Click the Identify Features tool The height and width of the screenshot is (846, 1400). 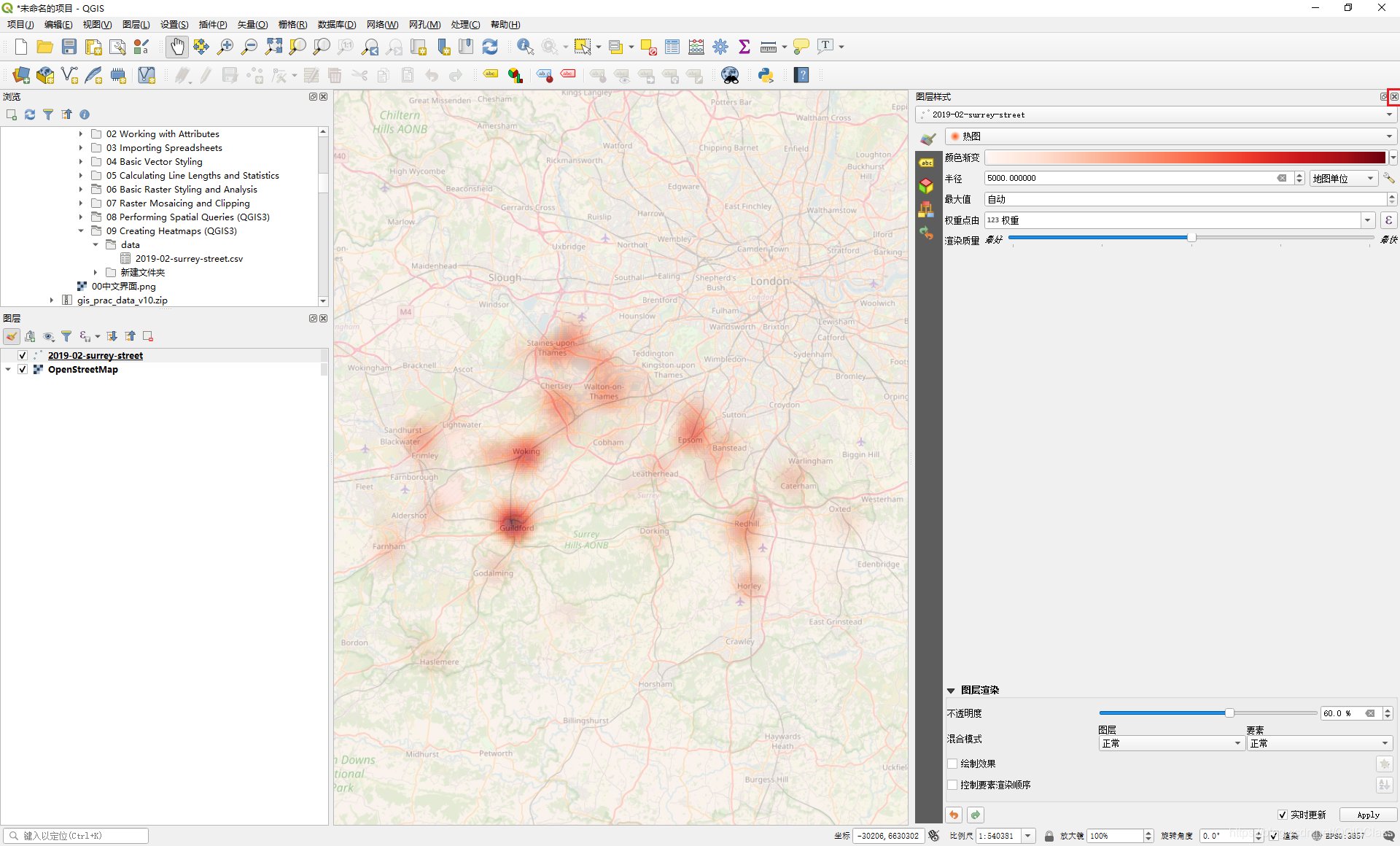tap(524, 47)
